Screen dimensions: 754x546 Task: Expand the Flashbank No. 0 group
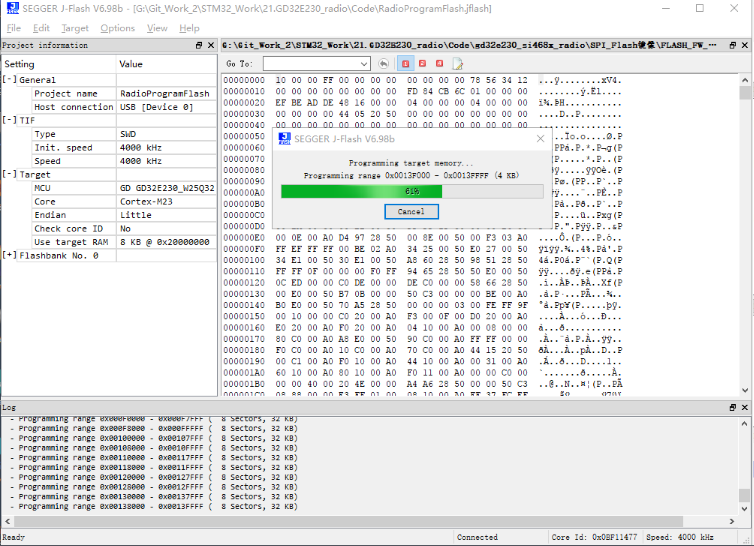10,255
